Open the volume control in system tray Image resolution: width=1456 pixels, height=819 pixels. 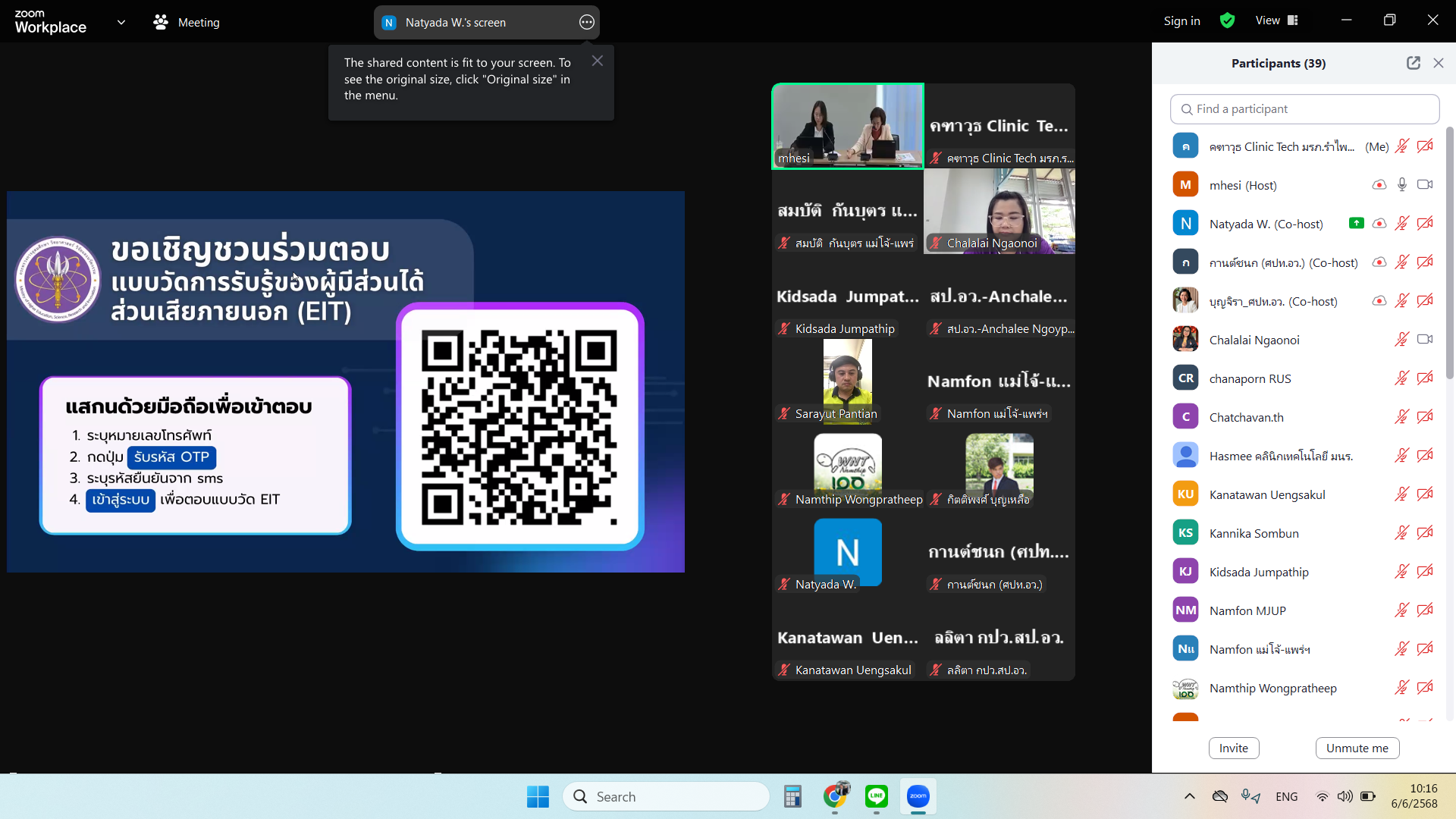[1345, 796]
